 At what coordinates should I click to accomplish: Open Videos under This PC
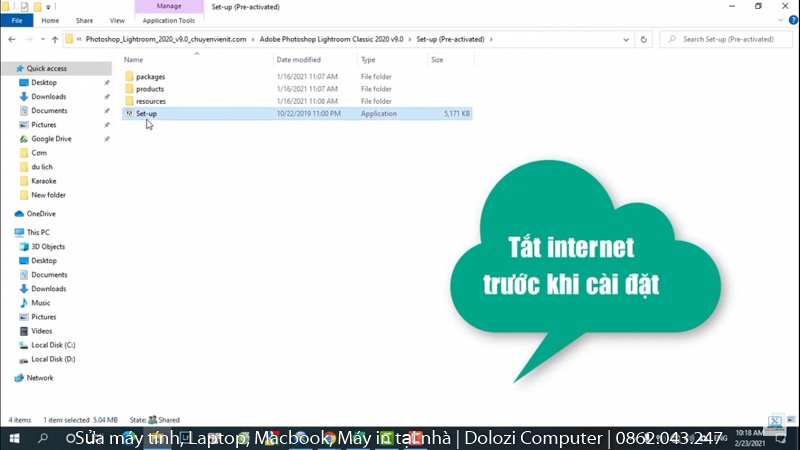pyautogui.click(x=41, y=331)
